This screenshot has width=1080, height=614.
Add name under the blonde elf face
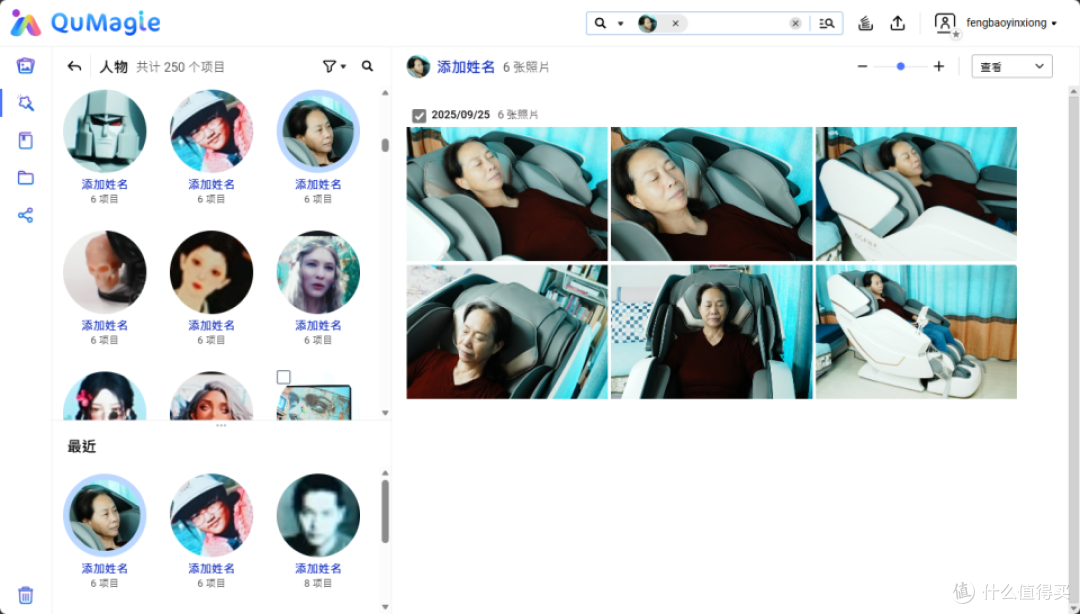point(318,325)
